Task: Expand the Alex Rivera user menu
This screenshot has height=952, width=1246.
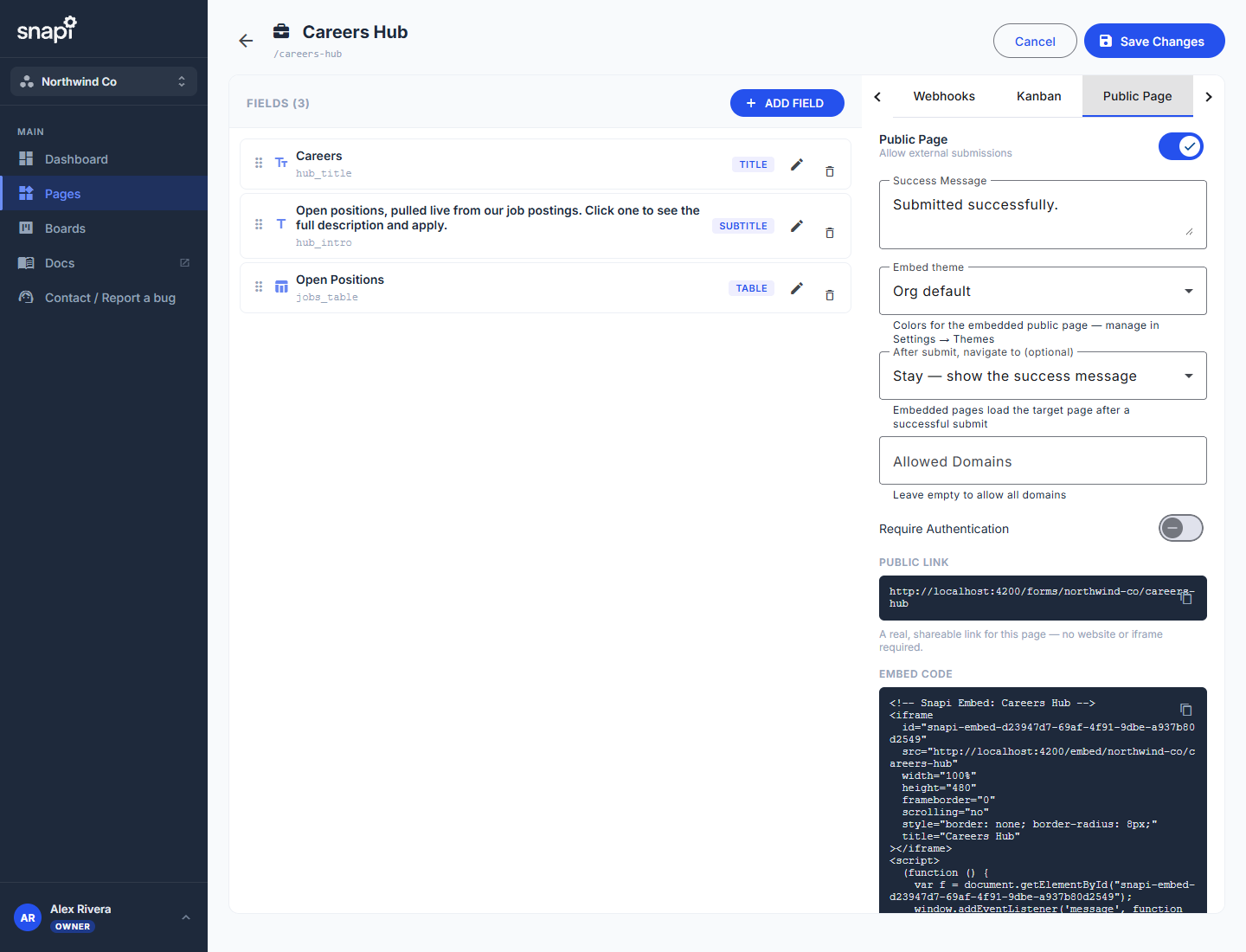Action: (x=186, y=917)
